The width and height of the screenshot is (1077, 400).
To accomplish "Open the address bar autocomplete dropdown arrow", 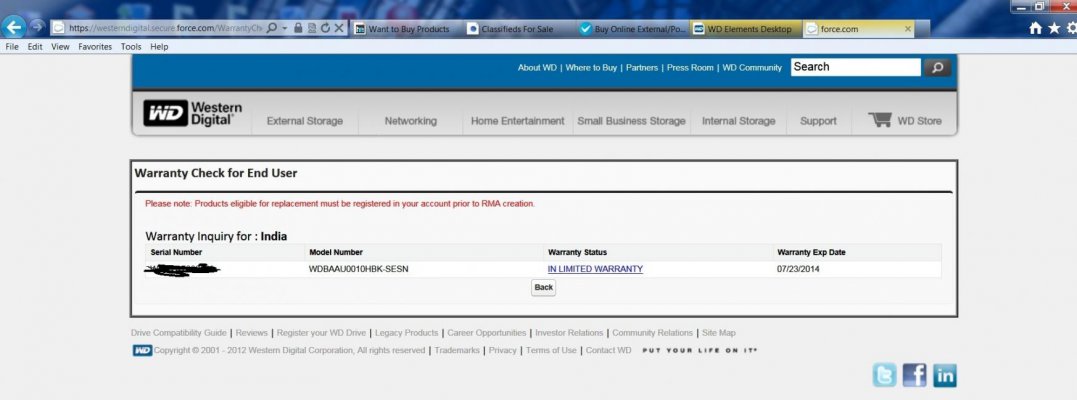I will pyautogui.click(x=284, y=28).
